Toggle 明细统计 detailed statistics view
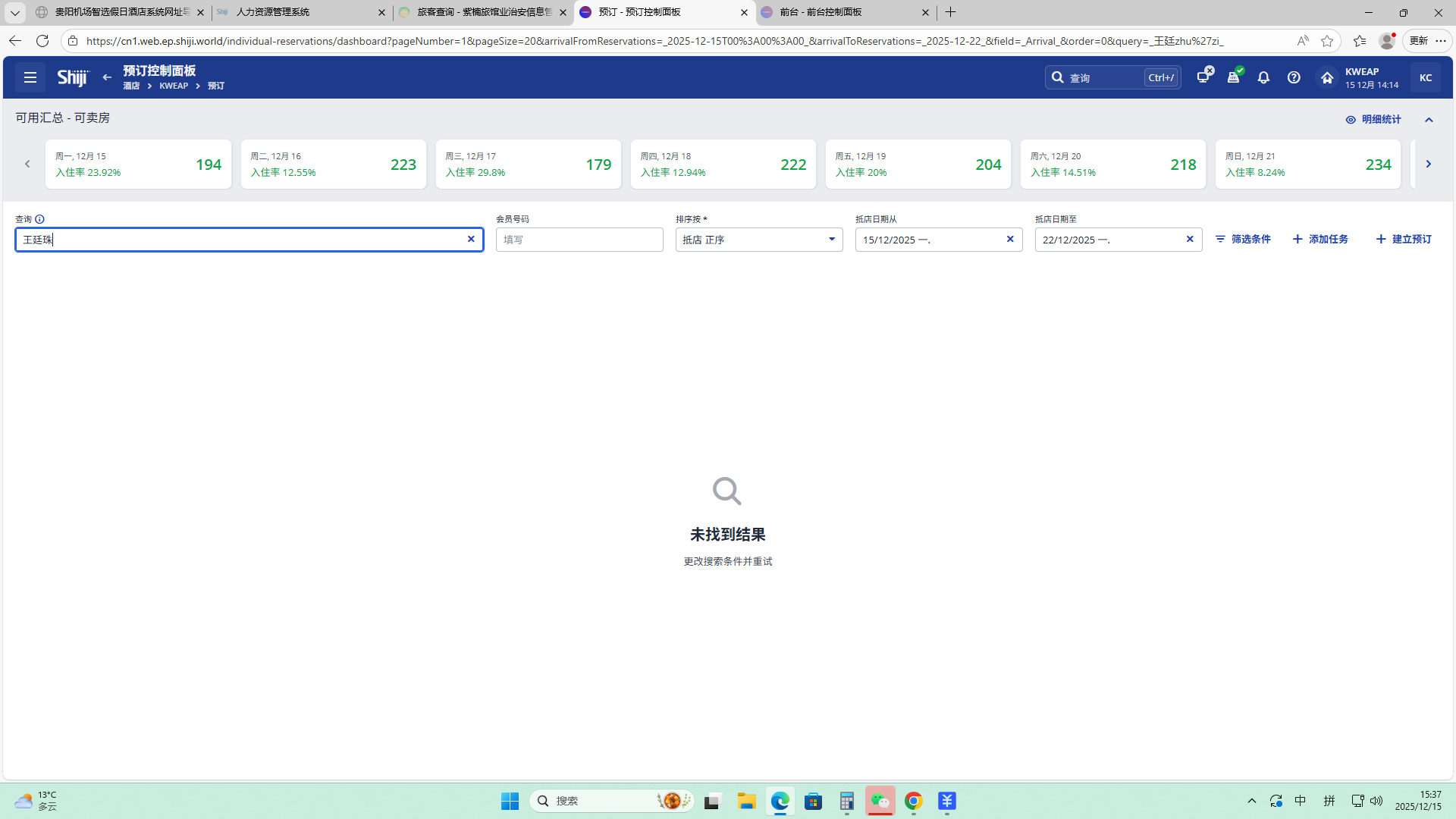The height and width of the screenshot is (819, 1456). [1373, 120]
